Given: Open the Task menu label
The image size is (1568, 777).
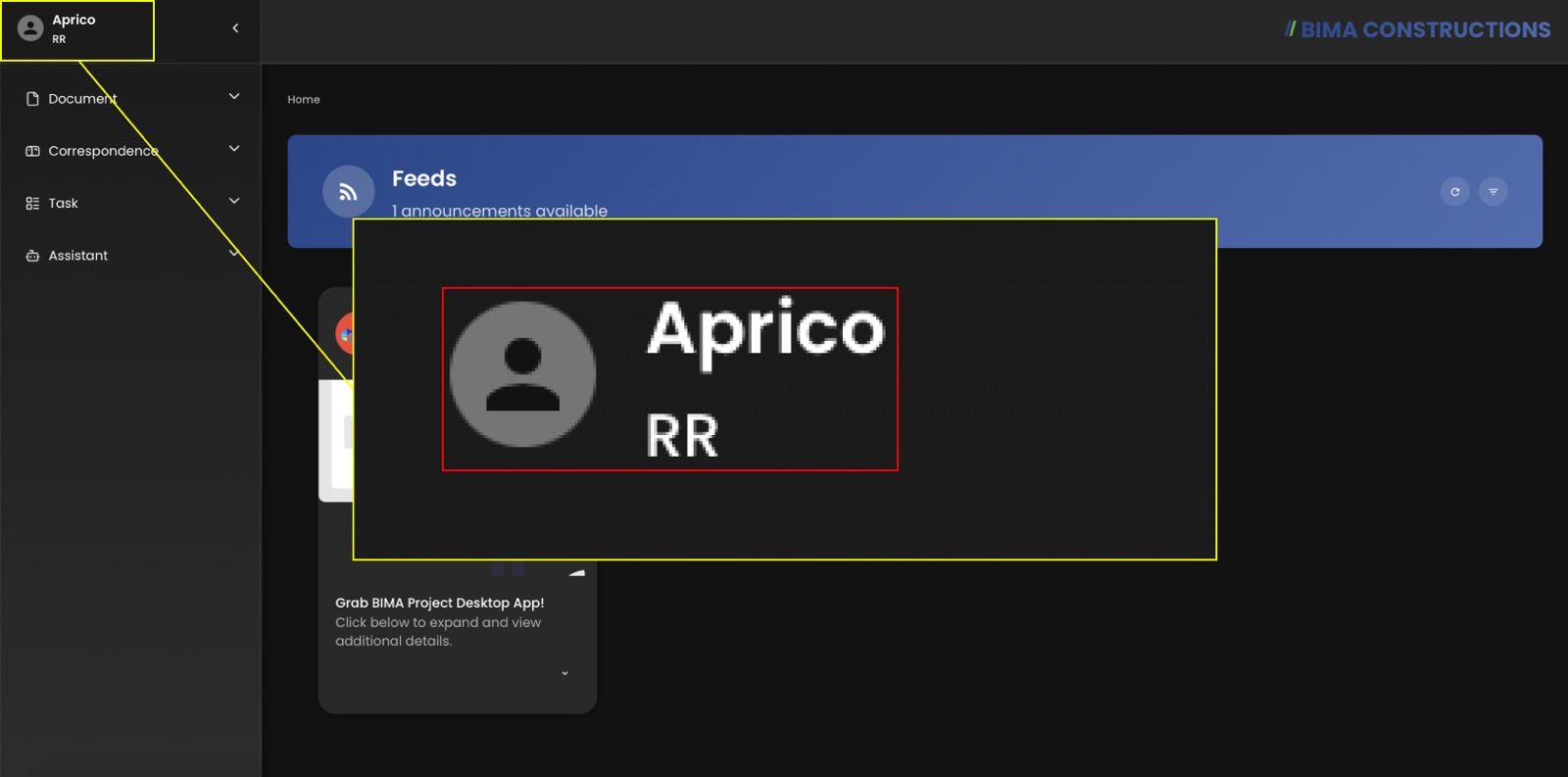Looking at the screenshot, I should pos(63,204).
